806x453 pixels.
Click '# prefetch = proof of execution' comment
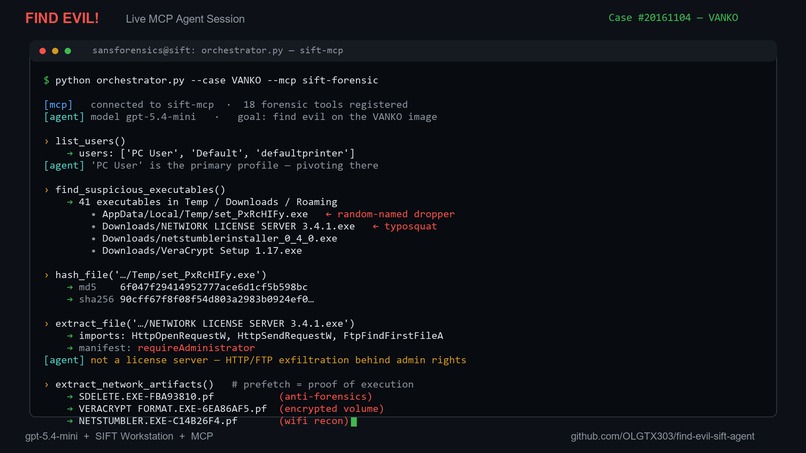click(322, 385)
